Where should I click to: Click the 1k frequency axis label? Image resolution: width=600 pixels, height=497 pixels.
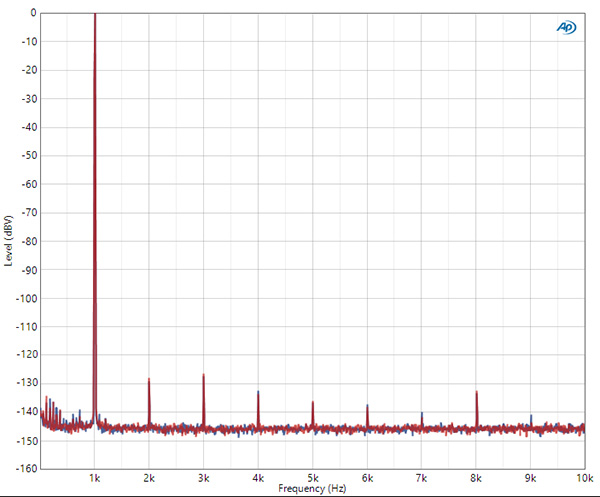coord(95,478)
